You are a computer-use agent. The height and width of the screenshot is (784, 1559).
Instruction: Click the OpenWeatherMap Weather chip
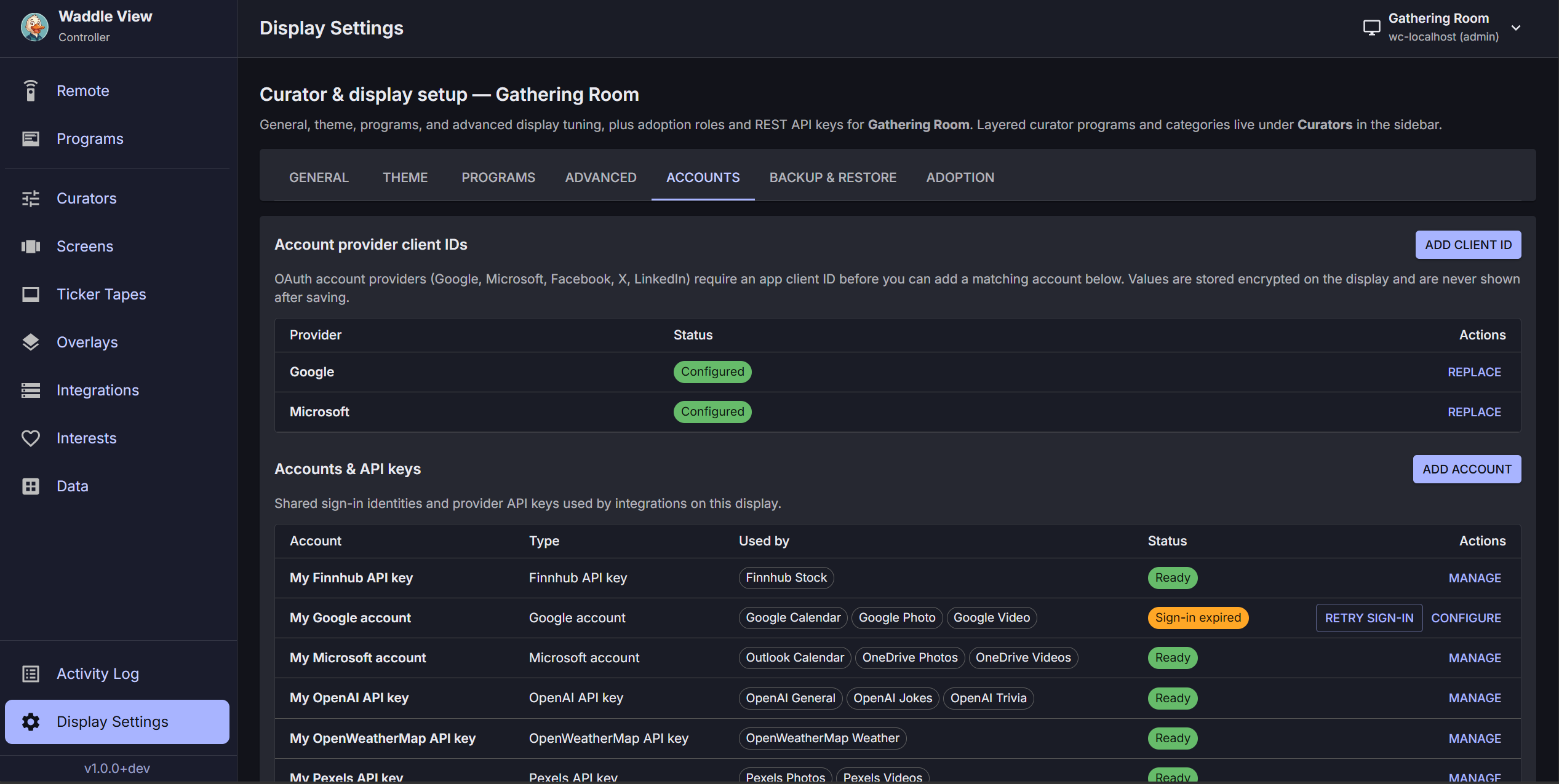(822, 738)
